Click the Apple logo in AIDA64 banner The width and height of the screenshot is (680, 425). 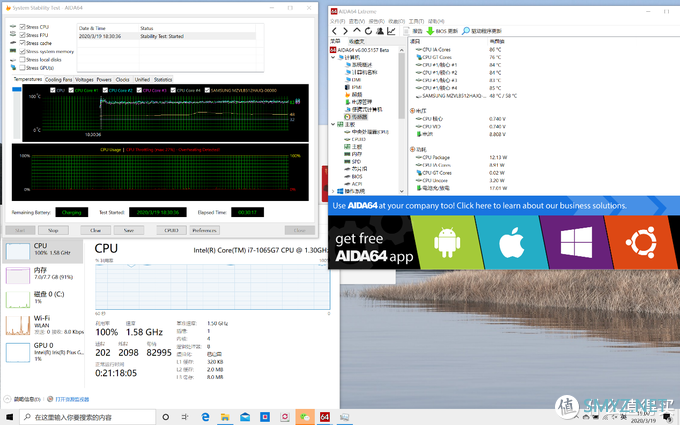click(511, 242)
